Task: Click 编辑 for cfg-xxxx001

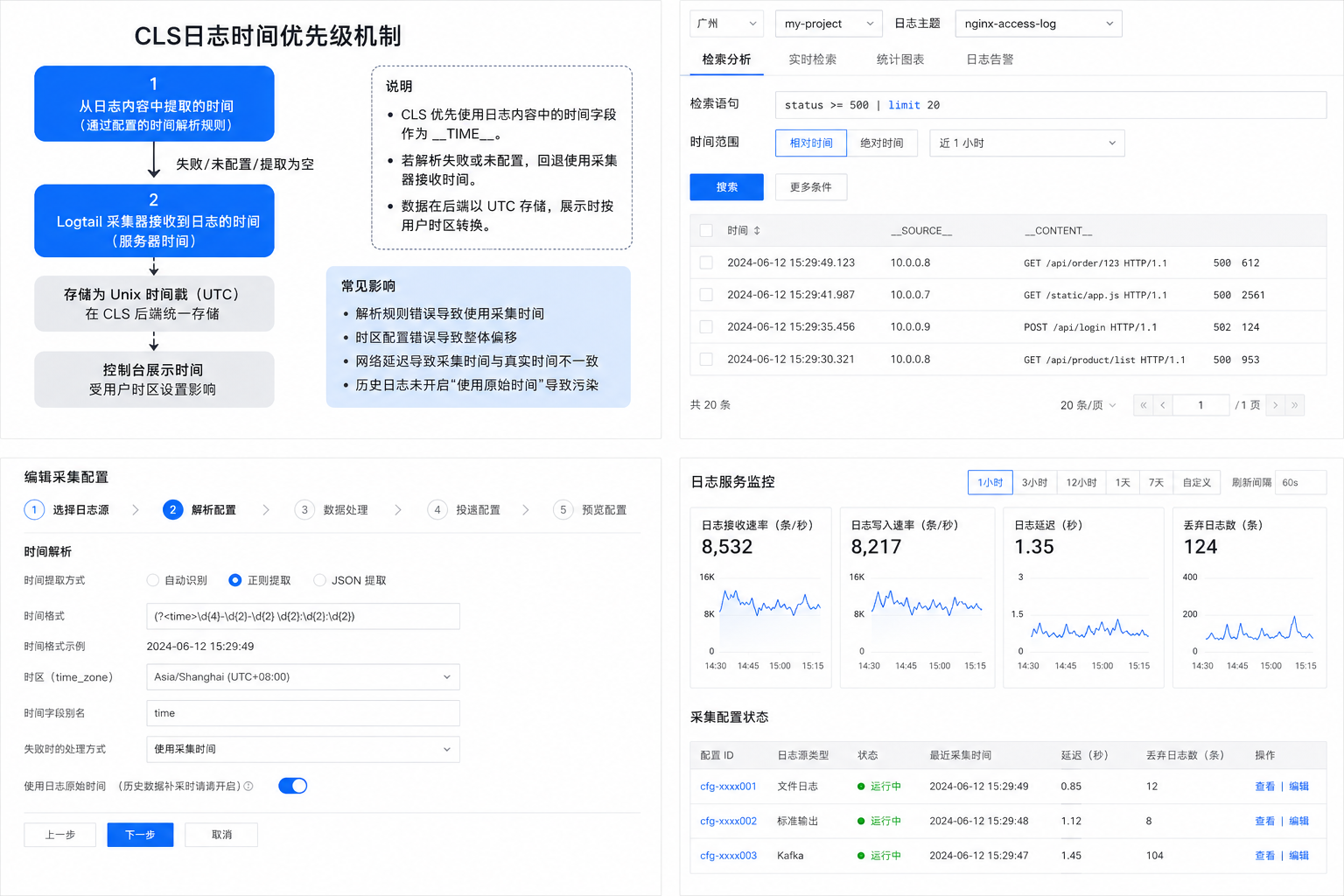Action: click(x=1298, y=787)
